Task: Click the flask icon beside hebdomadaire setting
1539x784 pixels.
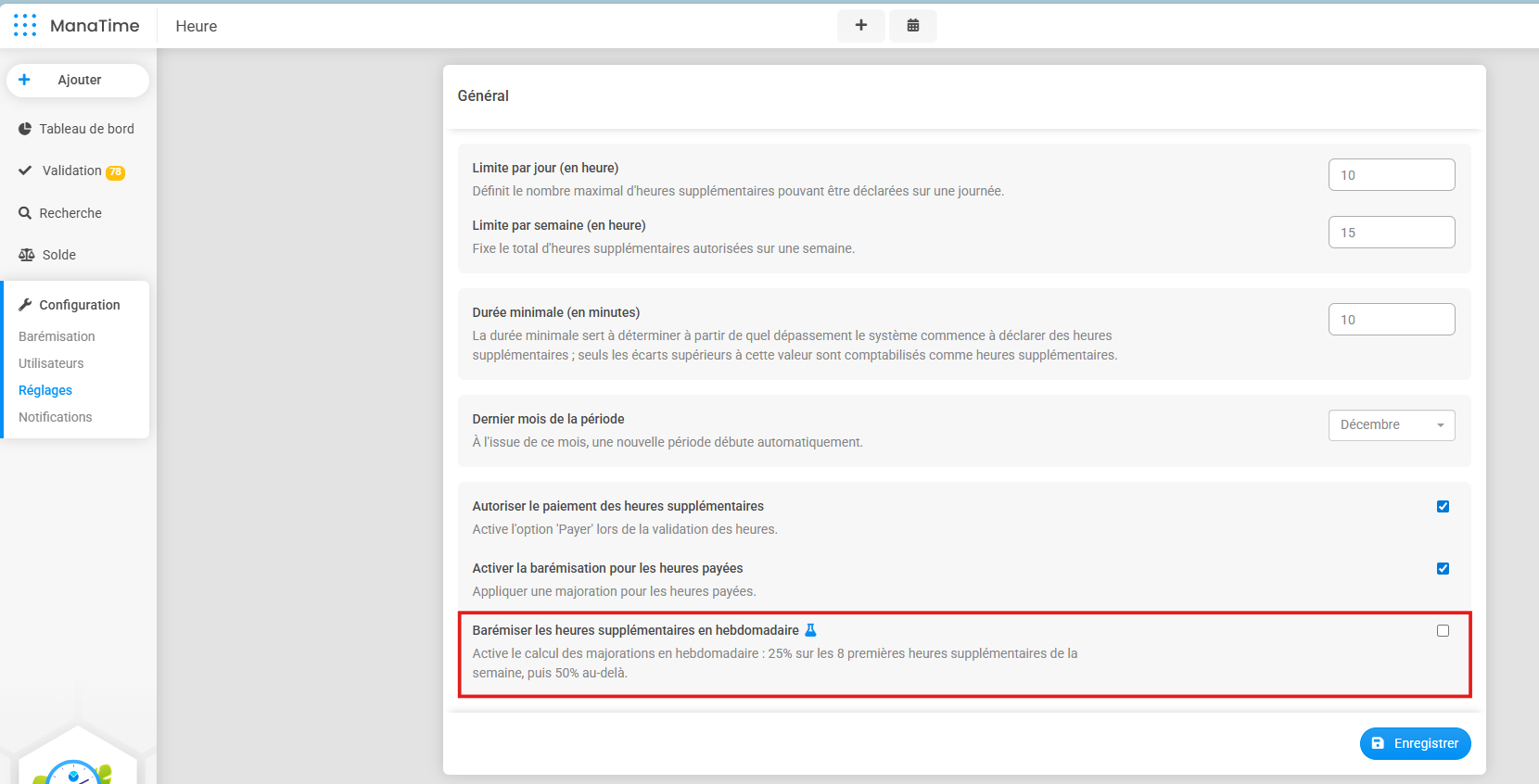Action: 810,630
